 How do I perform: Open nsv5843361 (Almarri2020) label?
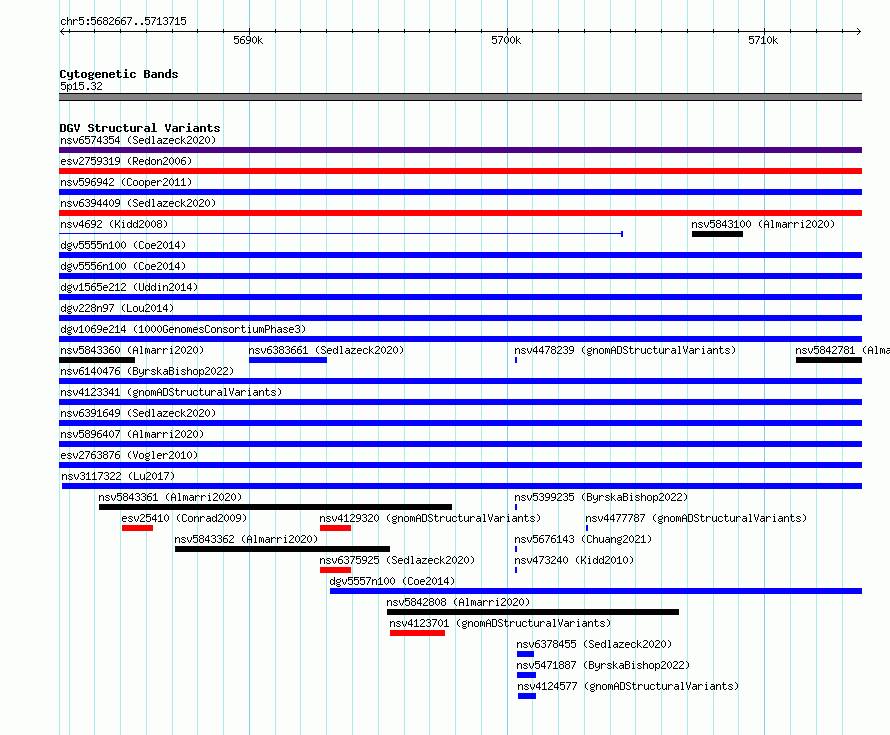click(x=170, y=497)
